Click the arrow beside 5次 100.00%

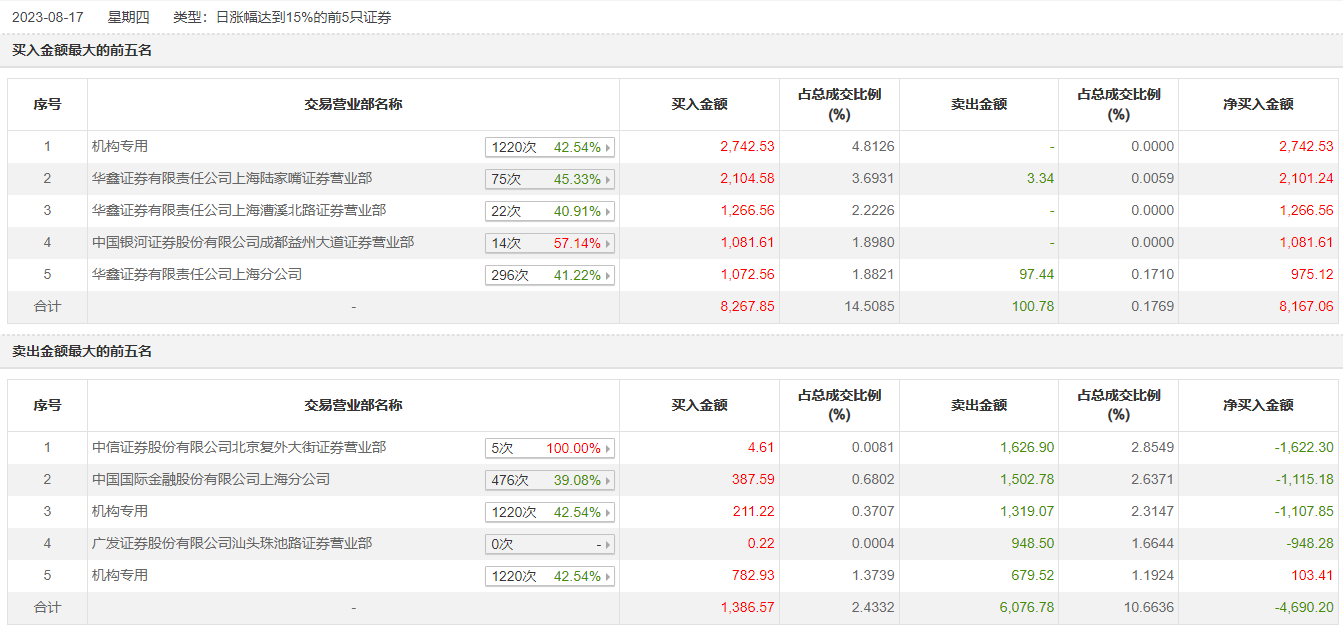pos(608,449)
